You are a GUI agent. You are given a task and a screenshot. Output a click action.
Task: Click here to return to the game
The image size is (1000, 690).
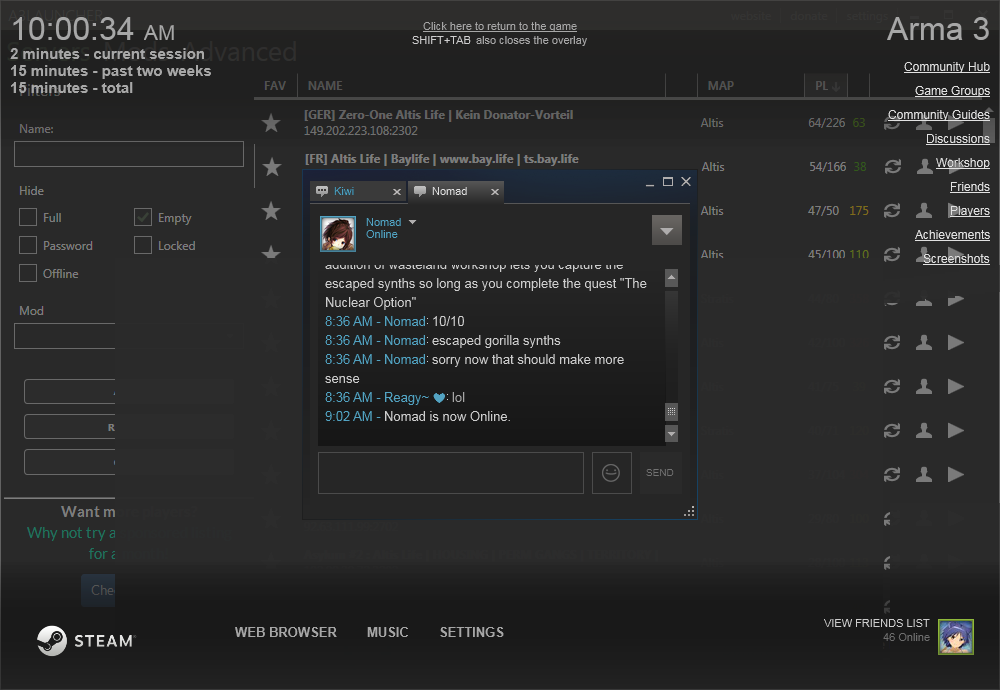click(x=499, y=26)
